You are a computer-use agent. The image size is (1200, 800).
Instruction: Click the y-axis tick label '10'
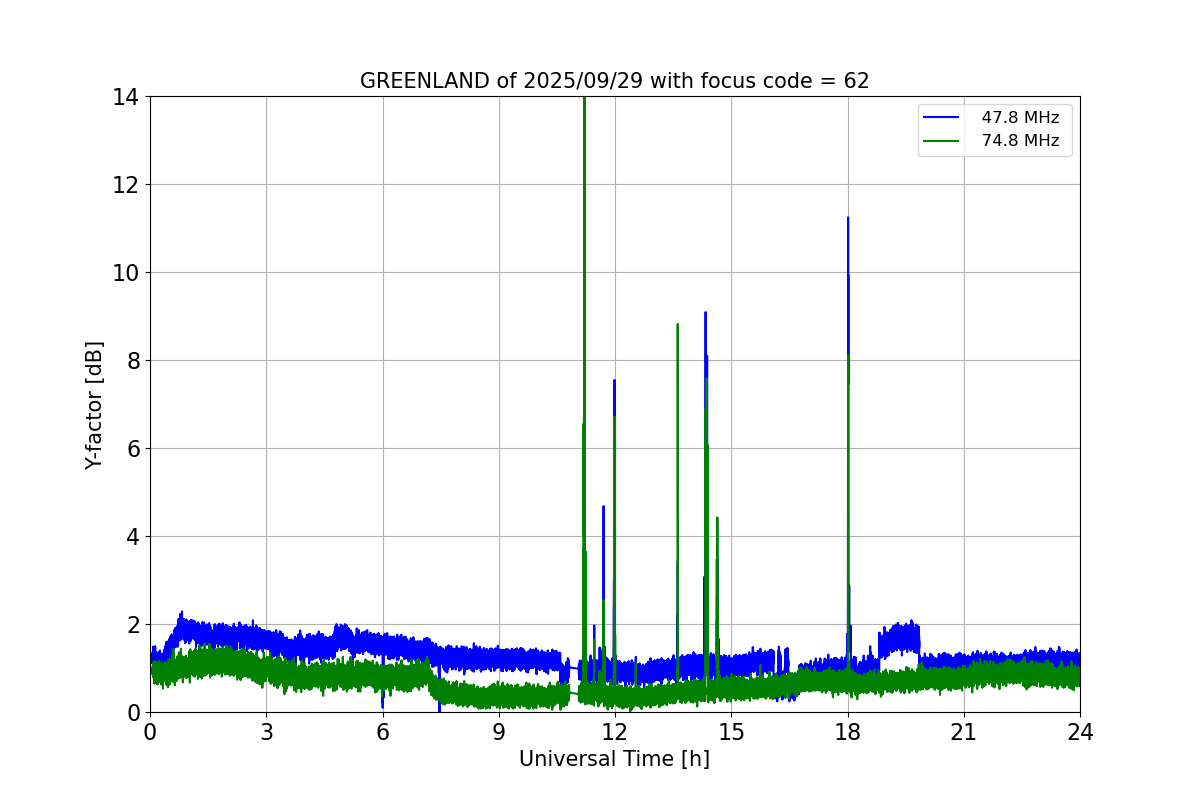click(x=125, y=273)
